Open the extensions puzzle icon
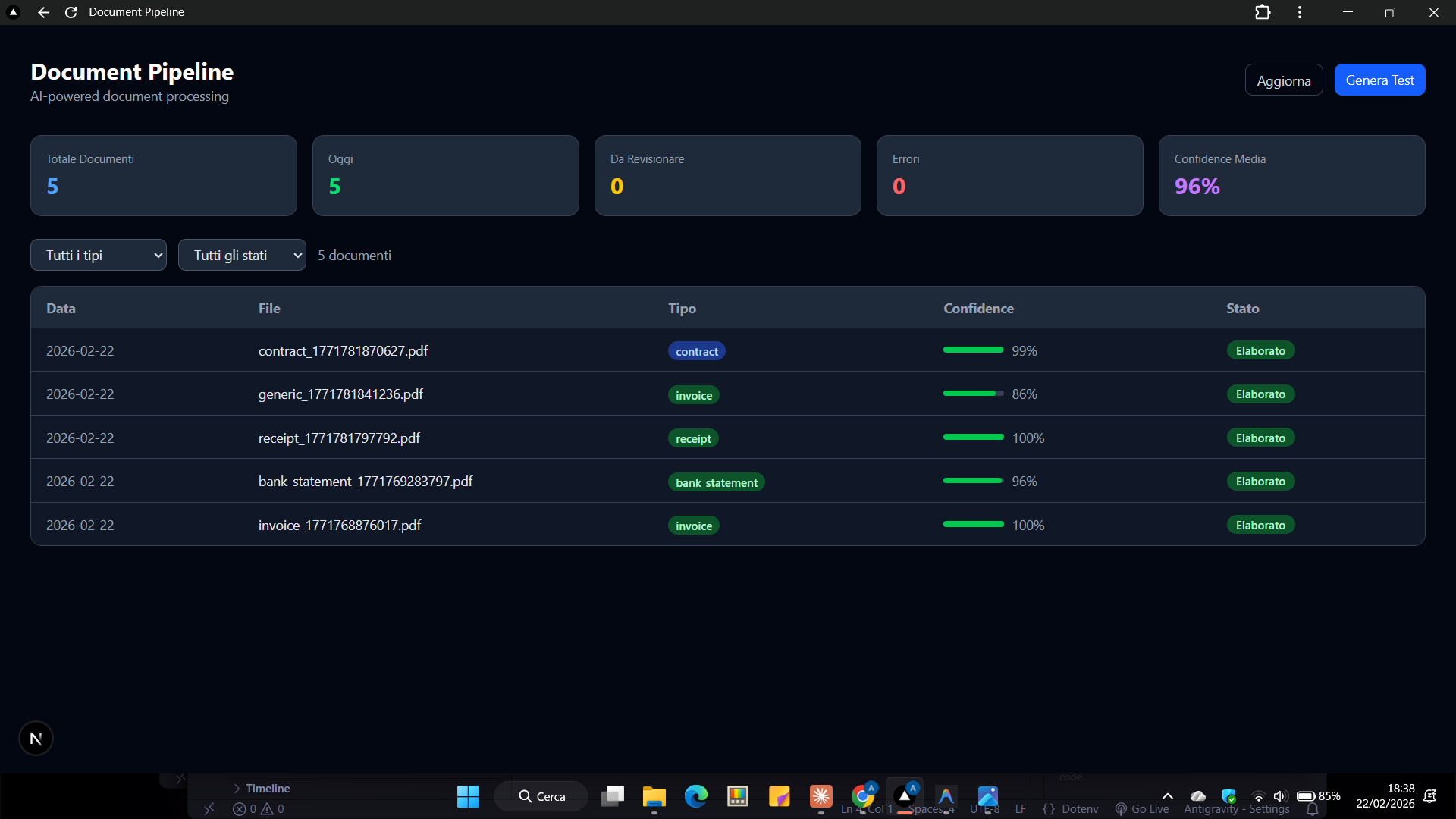Viewport: 1456px width, 819px height. tap(1263, 12)
